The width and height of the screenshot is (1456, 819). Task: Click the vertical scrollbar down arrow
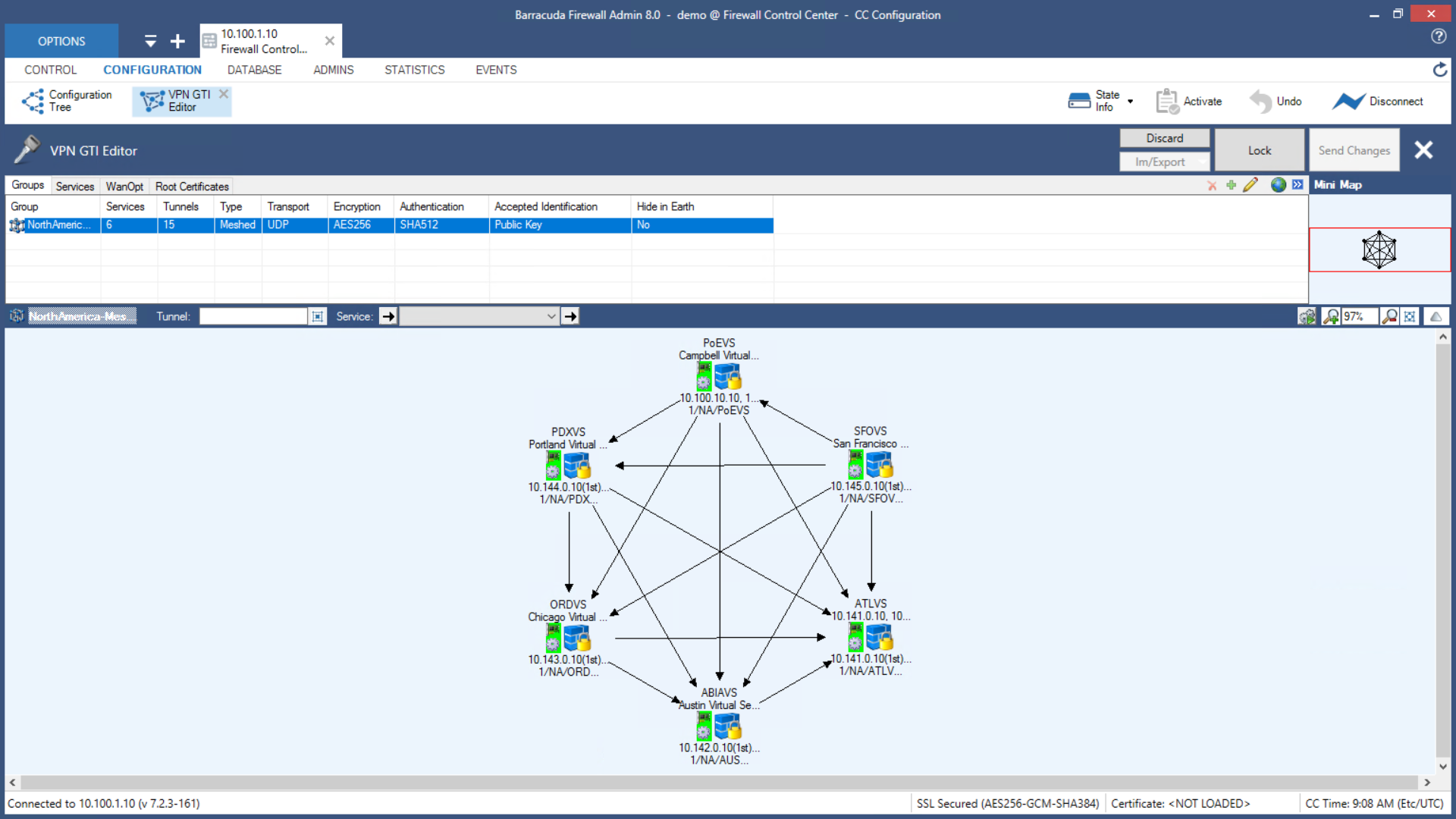coord(1442,766)
